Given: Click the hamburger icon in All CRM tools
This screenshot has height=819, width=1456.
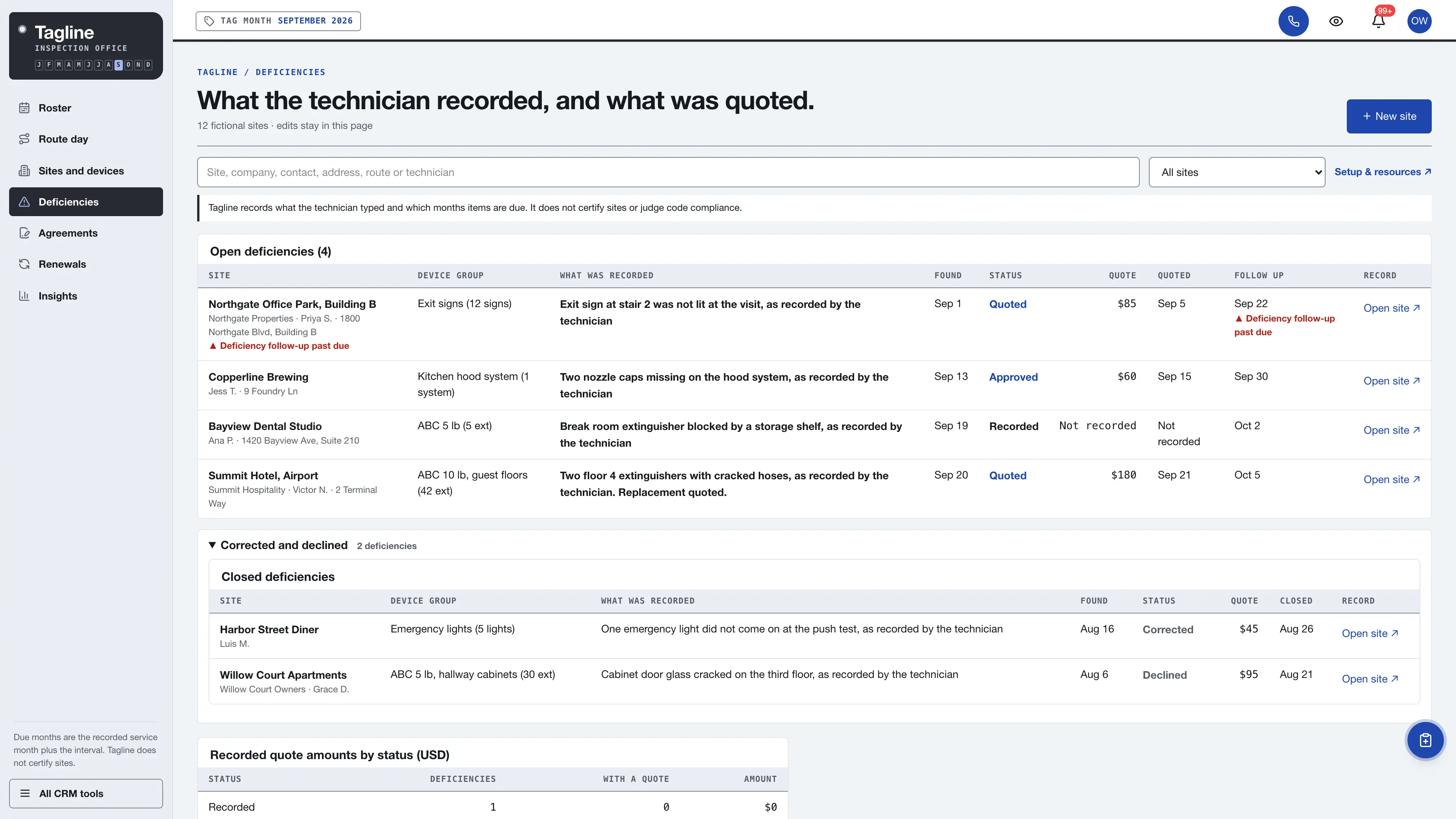Looking at the screenshot, I should (x=25, y=793).
